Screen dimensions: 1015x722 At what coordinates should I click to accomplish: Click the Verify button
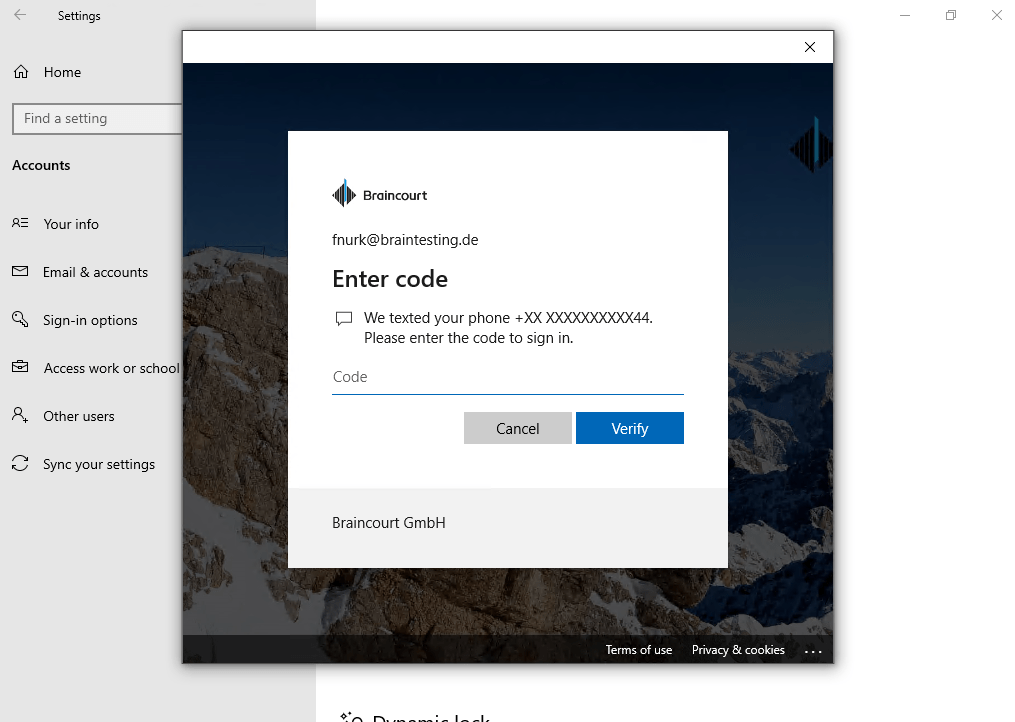[x=630, y=428]
